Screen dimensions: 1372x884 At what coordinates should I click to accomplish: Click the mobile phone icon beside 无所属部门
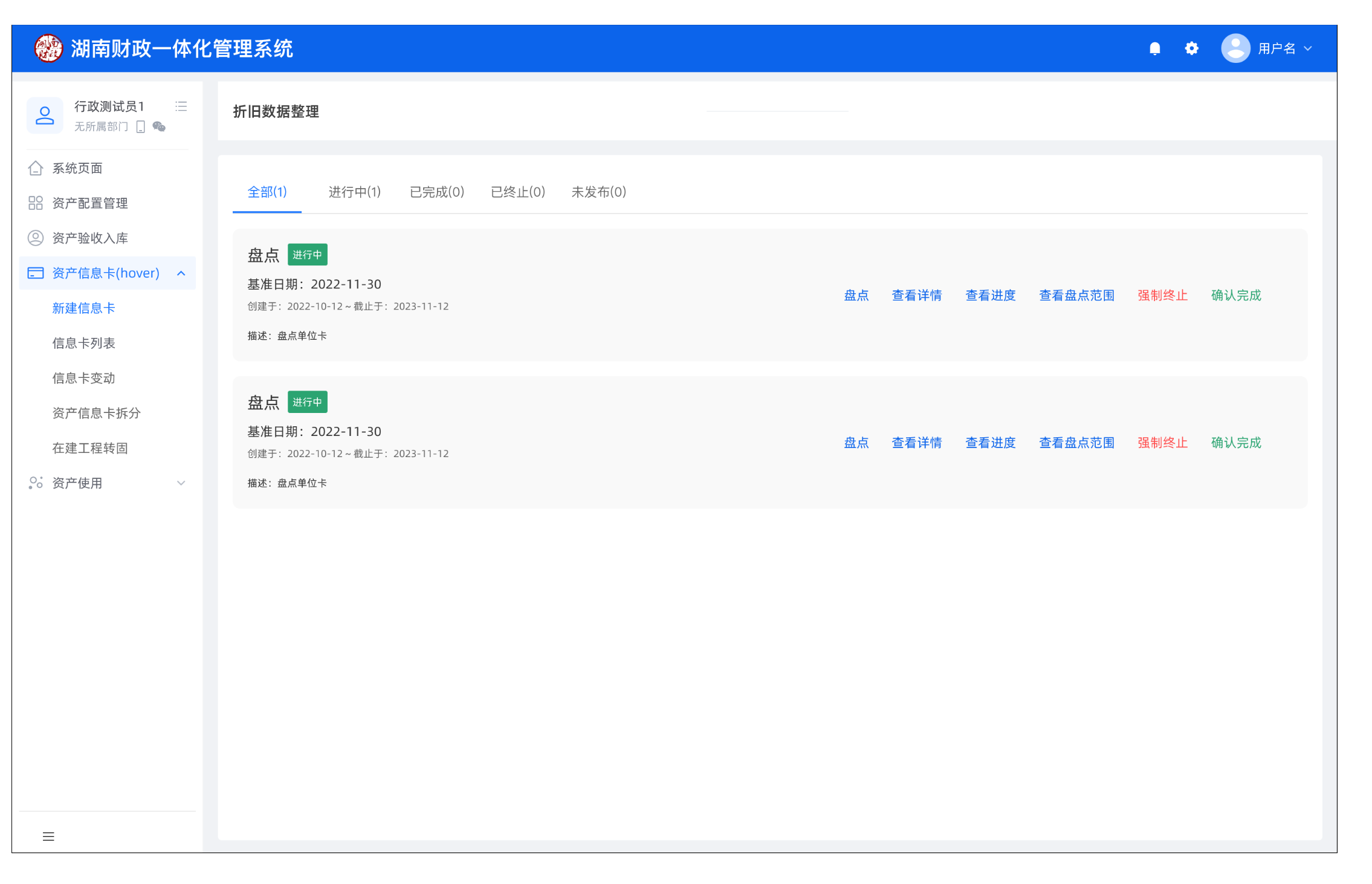pos(141,126)
